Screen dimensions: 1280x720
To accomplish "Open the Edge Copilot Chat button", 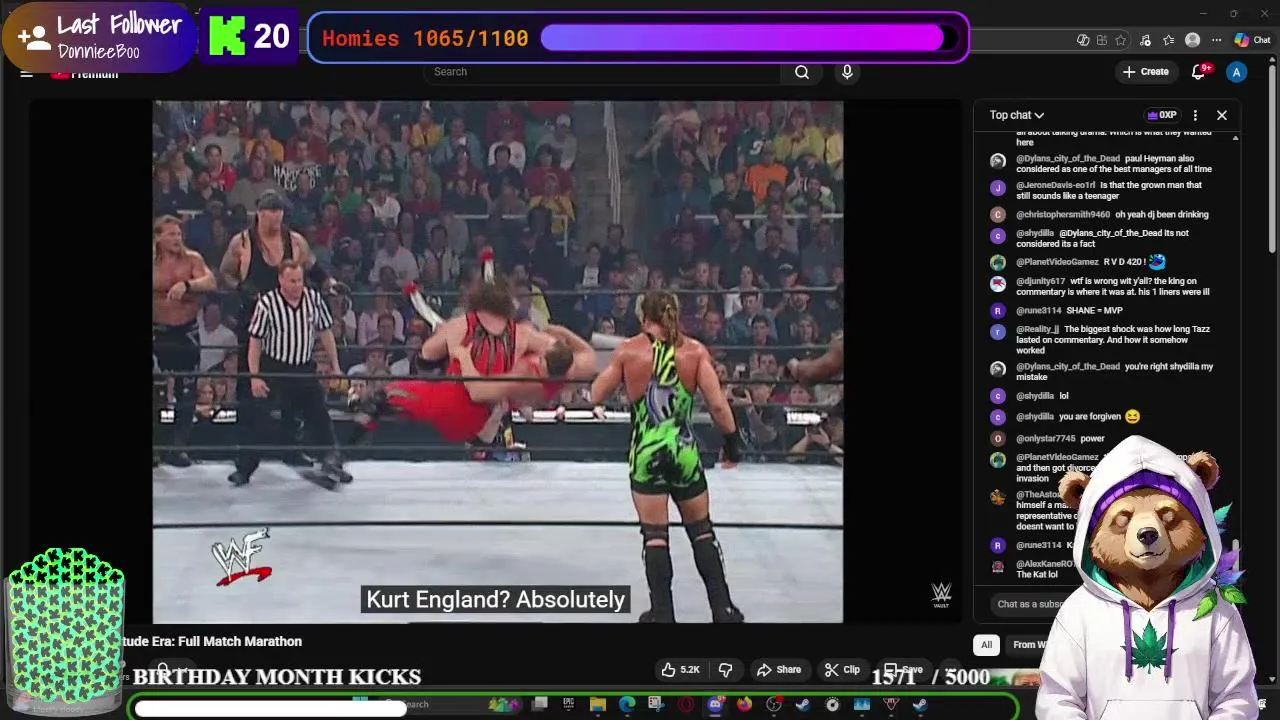I will click(1252, 40).
